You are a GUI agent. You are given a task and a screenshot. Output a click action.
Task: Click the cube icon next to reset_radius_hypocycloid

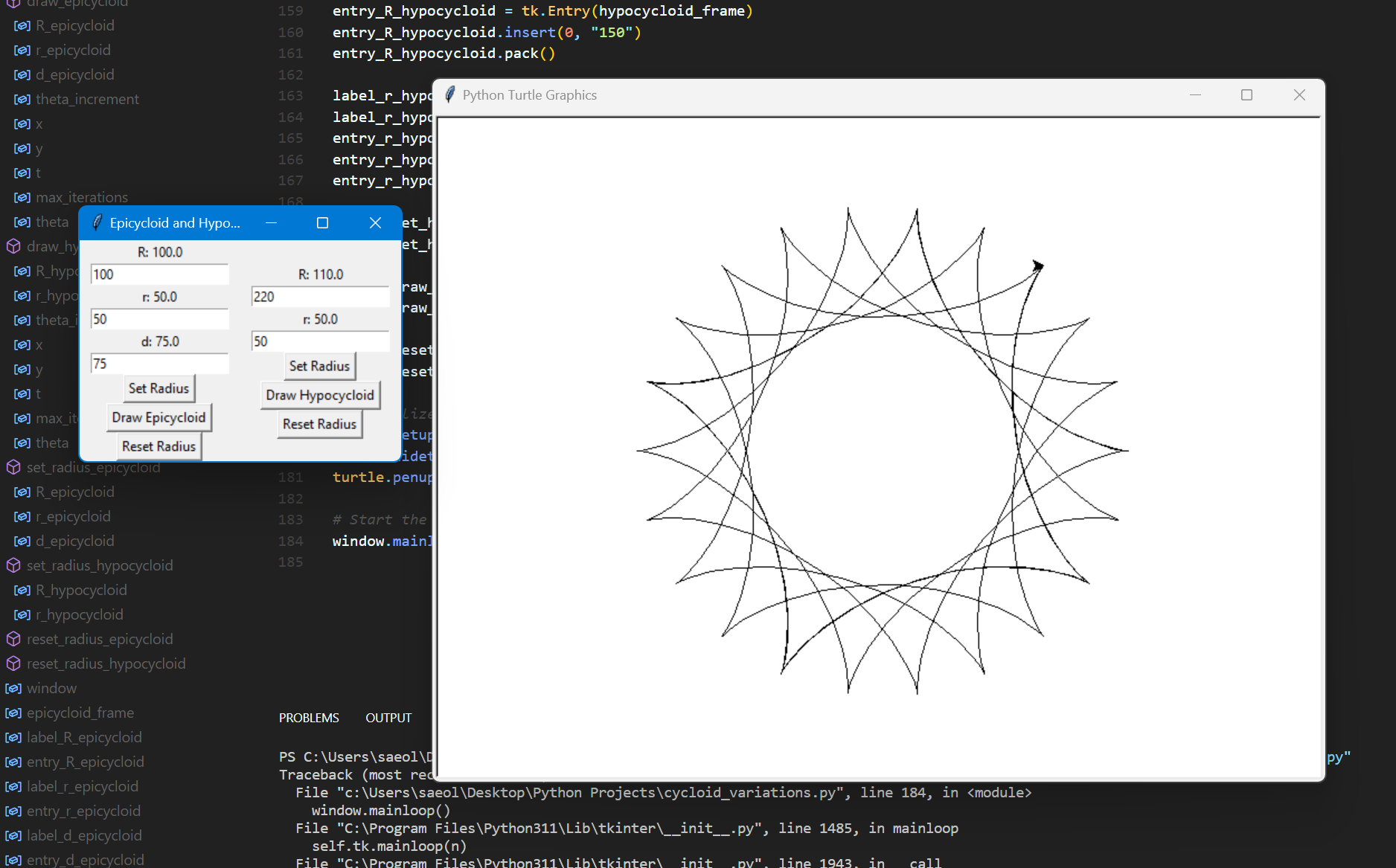(x=13, y=663)
